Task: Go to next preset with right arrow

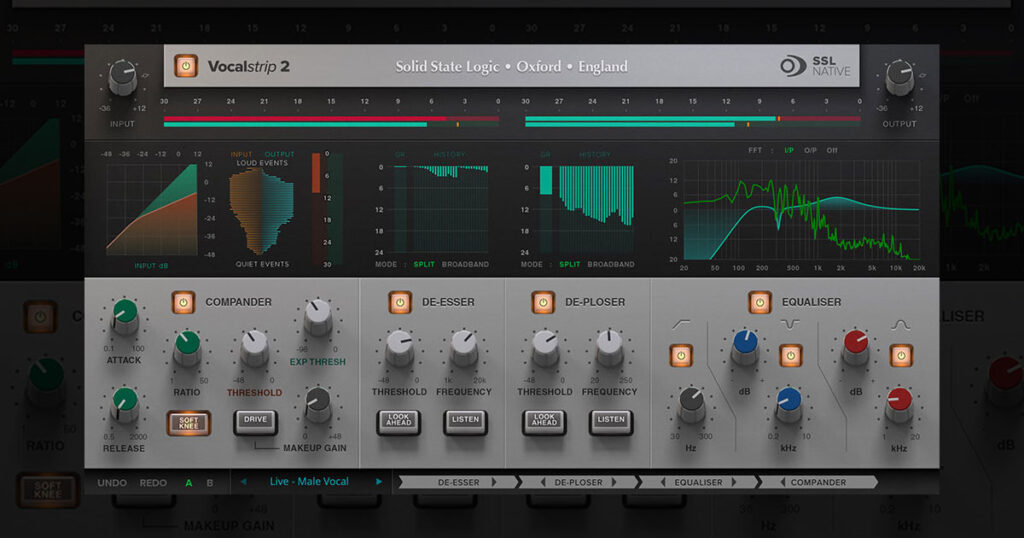Action: (378, 482)
